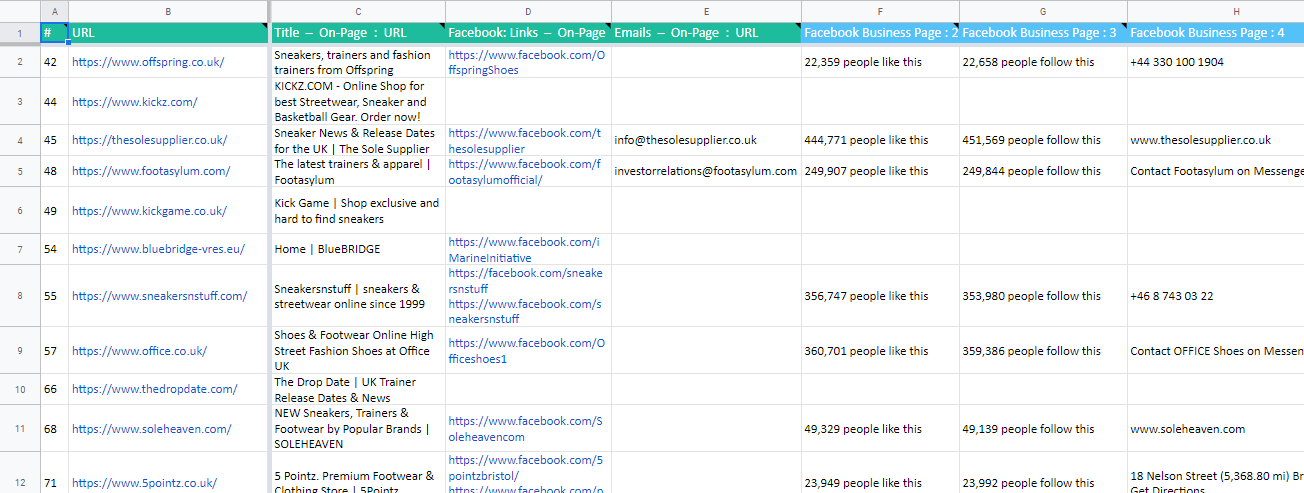1304x493 pixels.
Task: Select row 8 header
Action: [x=20, y=296]
